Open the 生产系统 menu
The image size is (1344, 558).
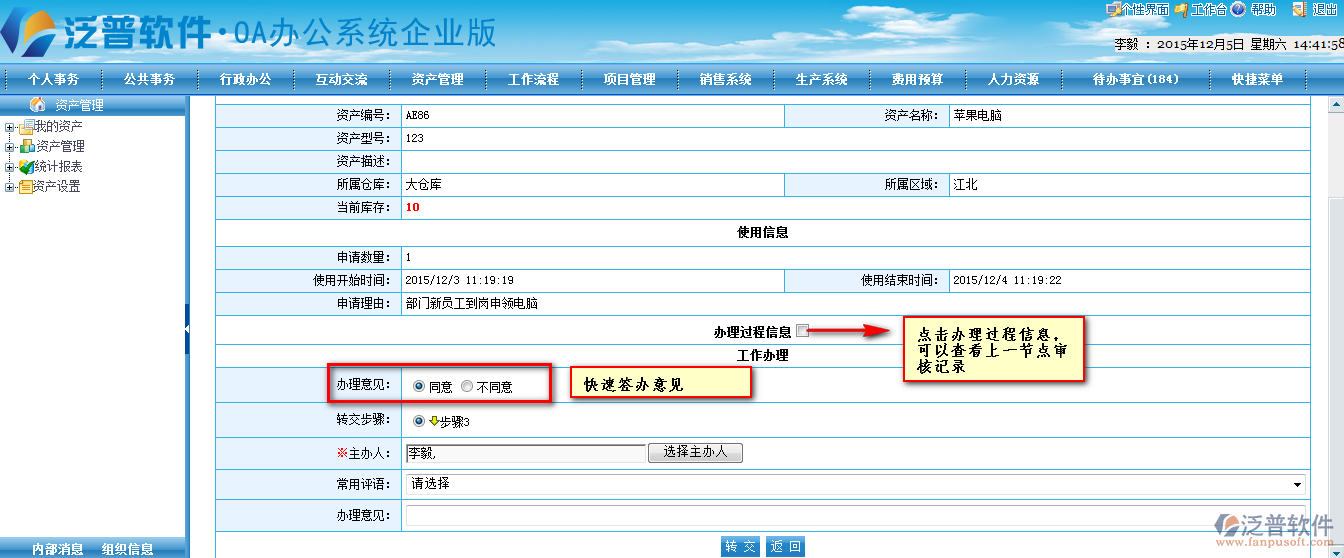(821, 79)
